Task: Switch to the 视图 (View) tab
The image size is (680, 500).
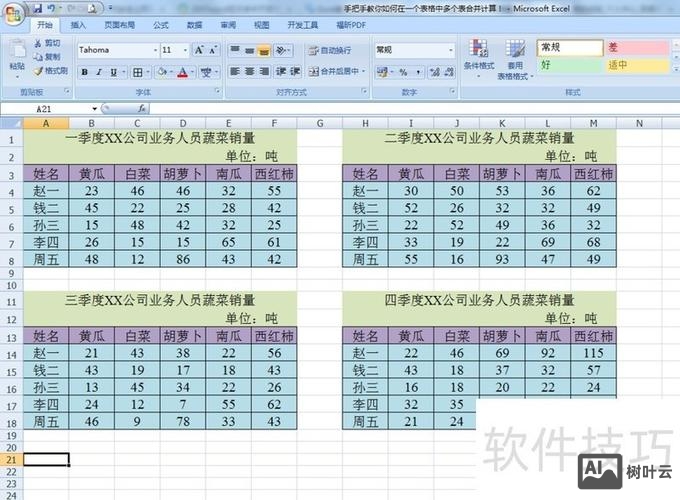Action: click(x=262, y=25)
